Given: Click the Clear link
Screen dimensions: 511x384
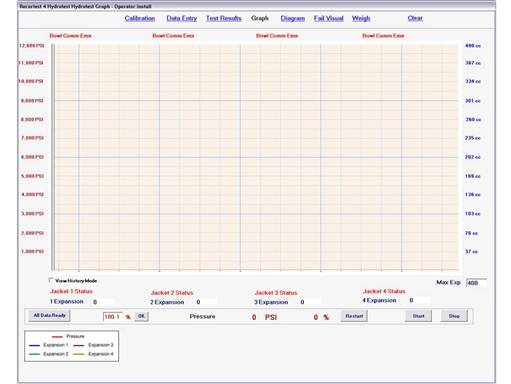Looking at the screenshot, I should pyautogui.click(x=415, y=18).
